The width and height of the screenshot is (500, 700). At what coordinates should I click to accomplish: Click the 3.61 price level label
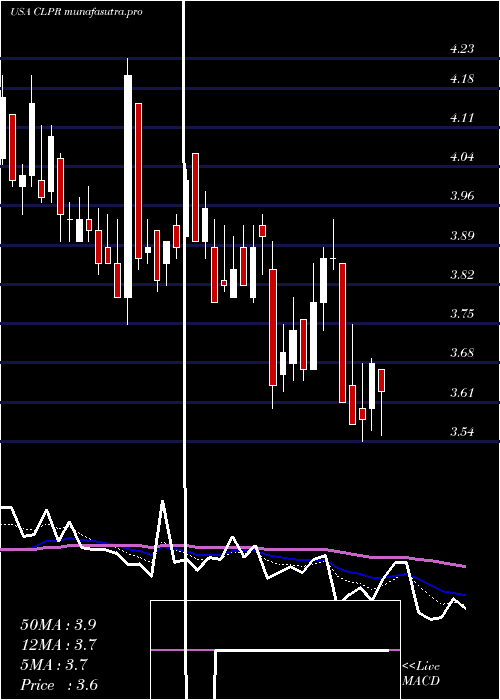coord(462,393)
